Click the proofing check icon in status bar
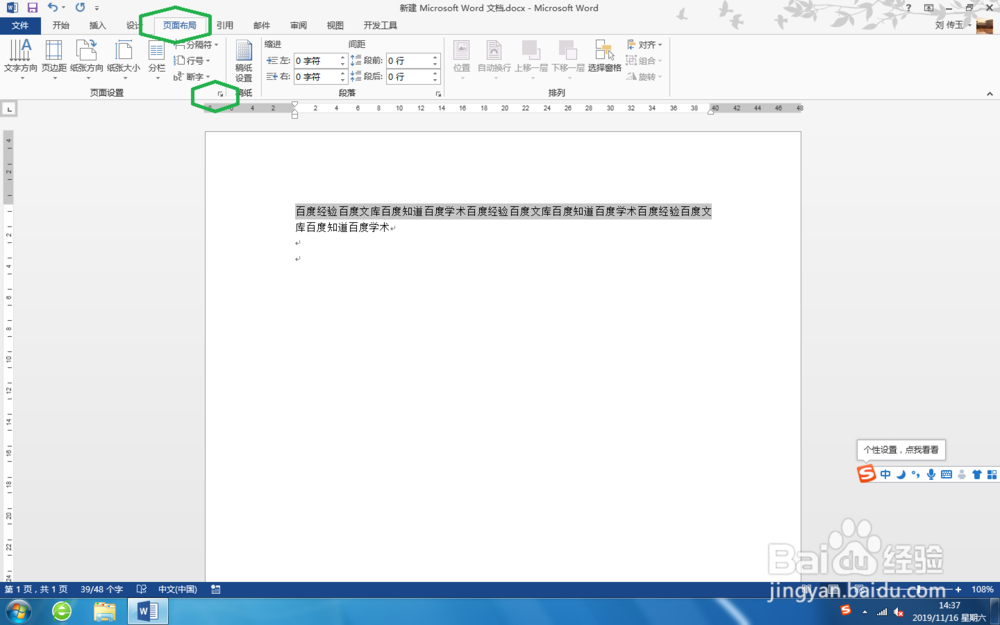The width and height of the screenshot is (1000, 625). pos(142,590)
